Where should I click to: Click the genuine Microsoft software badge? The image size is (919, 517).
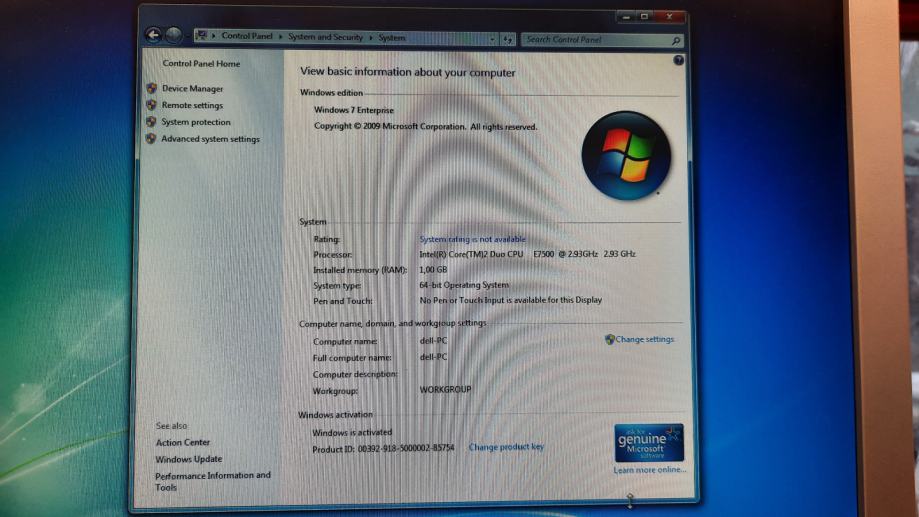pos(649,442)
